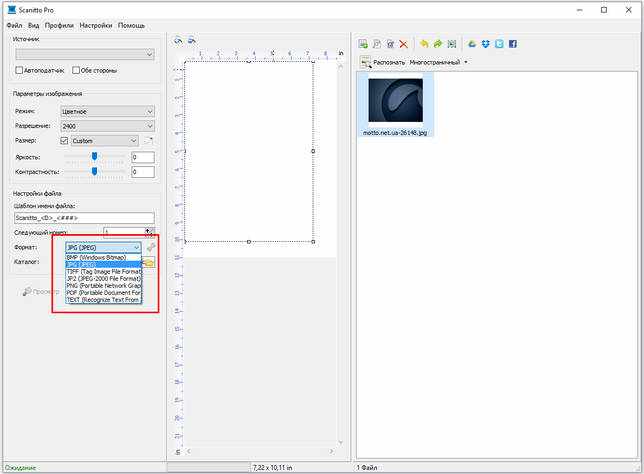Select the motto.net.ua-26148.jpg thumbnail
The image size is (644, 474).
point(395,105)
